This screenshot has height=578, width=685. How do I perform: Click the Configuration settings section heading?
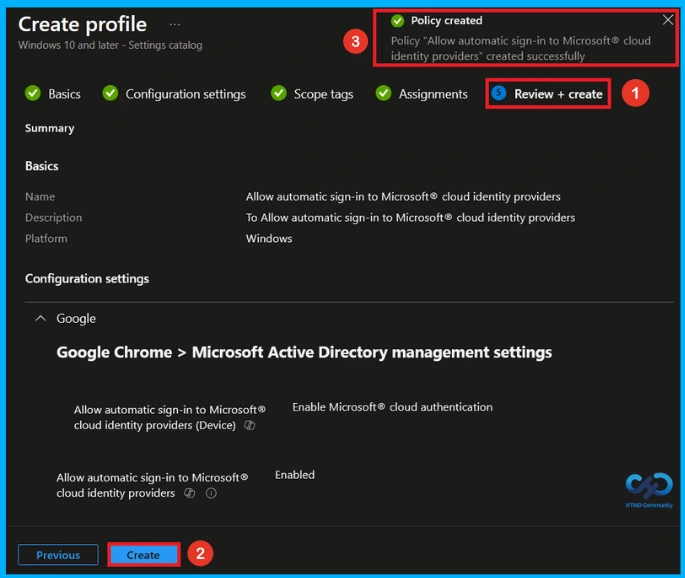pos(87,279)
